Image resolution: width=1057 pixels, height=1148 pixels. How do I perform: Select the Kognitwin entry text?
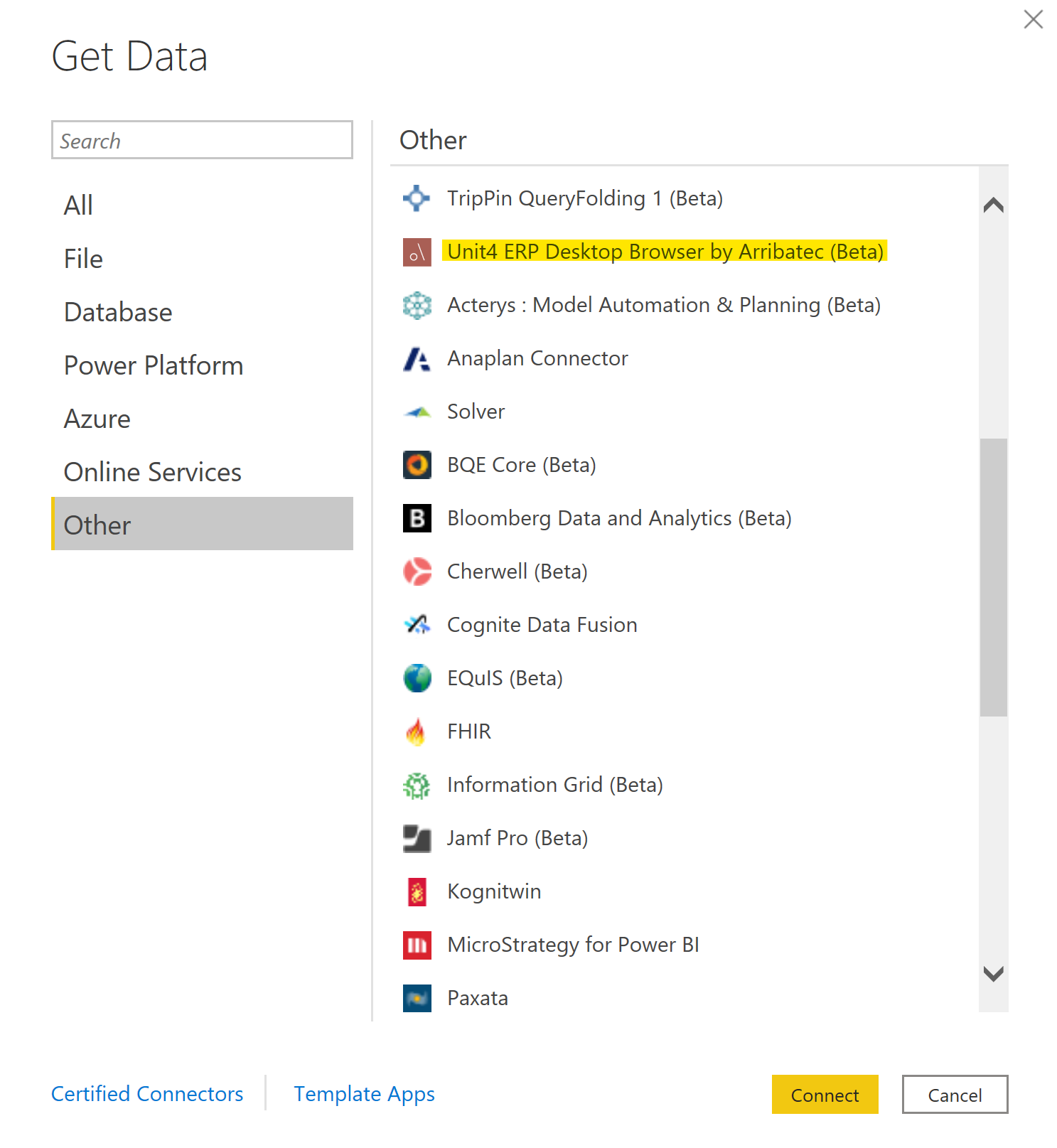click(x=494, y=891)
